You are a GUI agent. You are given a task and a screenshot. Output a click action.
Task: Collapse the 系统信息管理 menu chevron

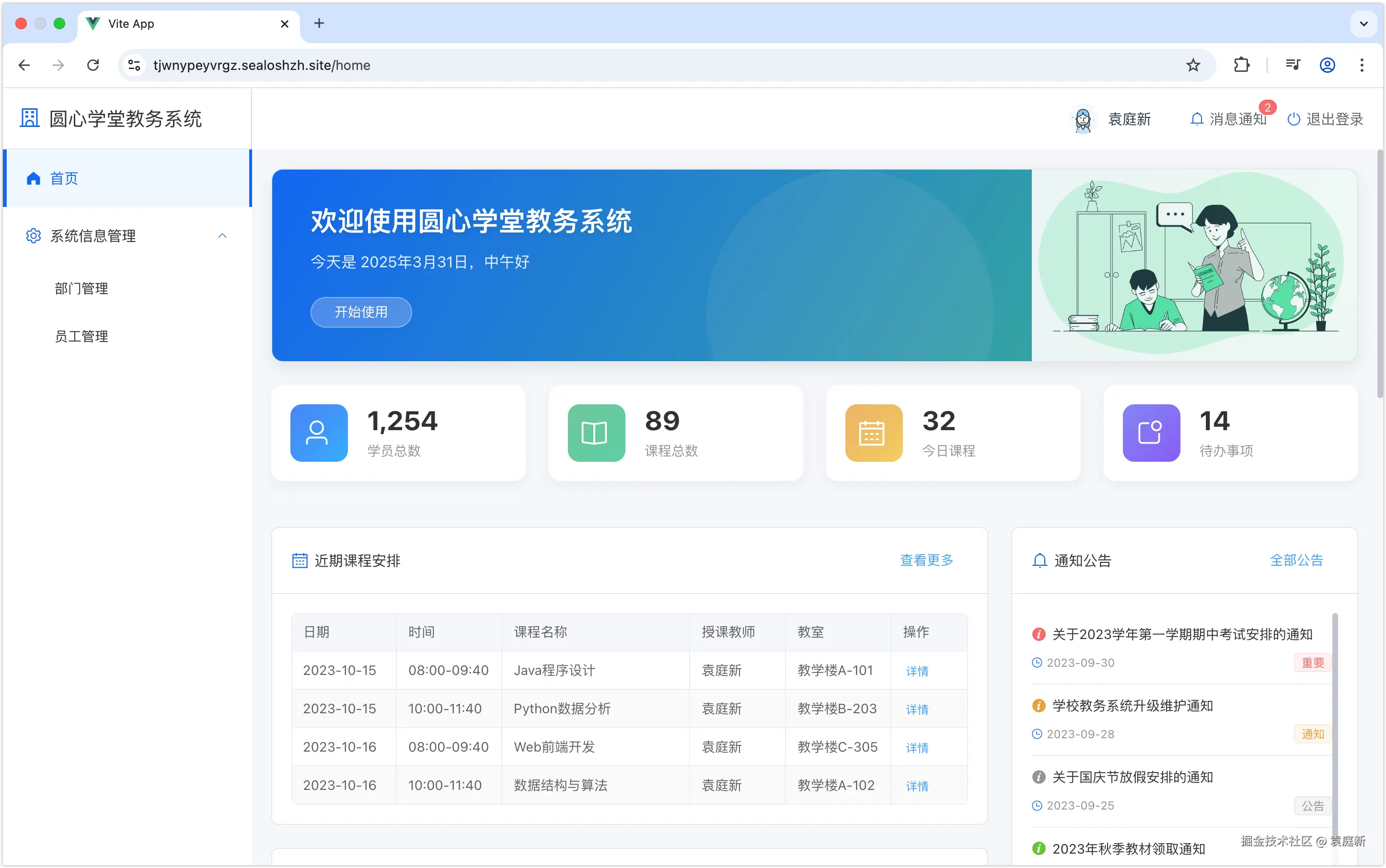(x=222, y=236)
